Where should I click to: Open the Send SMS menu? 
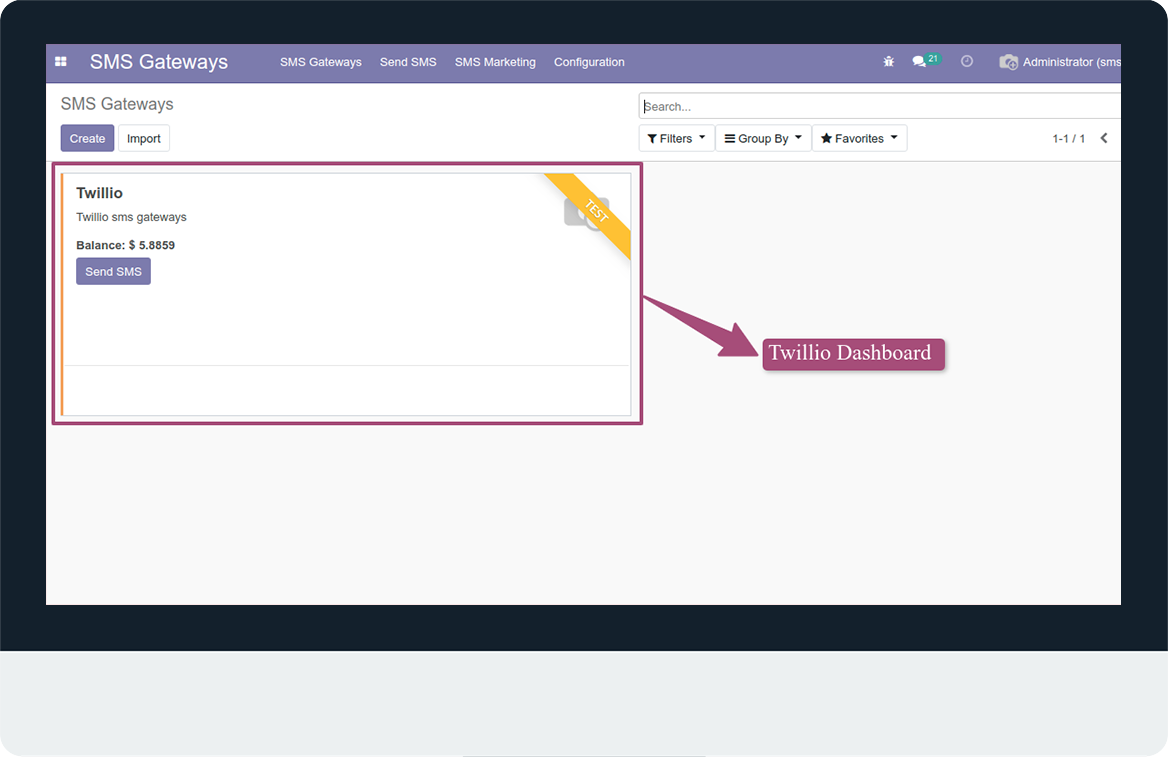point(408,62)
